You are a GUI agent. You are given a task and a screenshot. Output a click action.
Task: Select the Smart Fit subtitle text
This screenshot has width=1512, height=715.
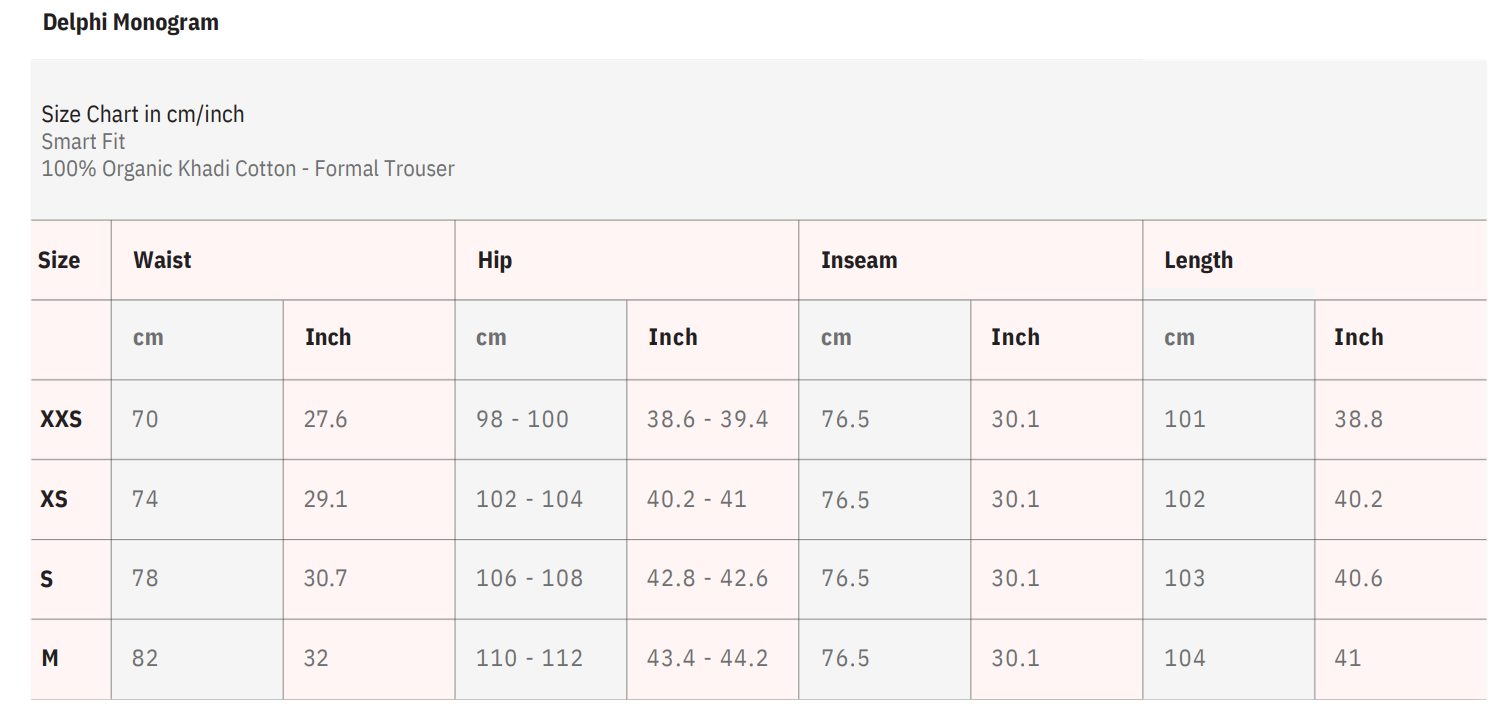(84, 142)
